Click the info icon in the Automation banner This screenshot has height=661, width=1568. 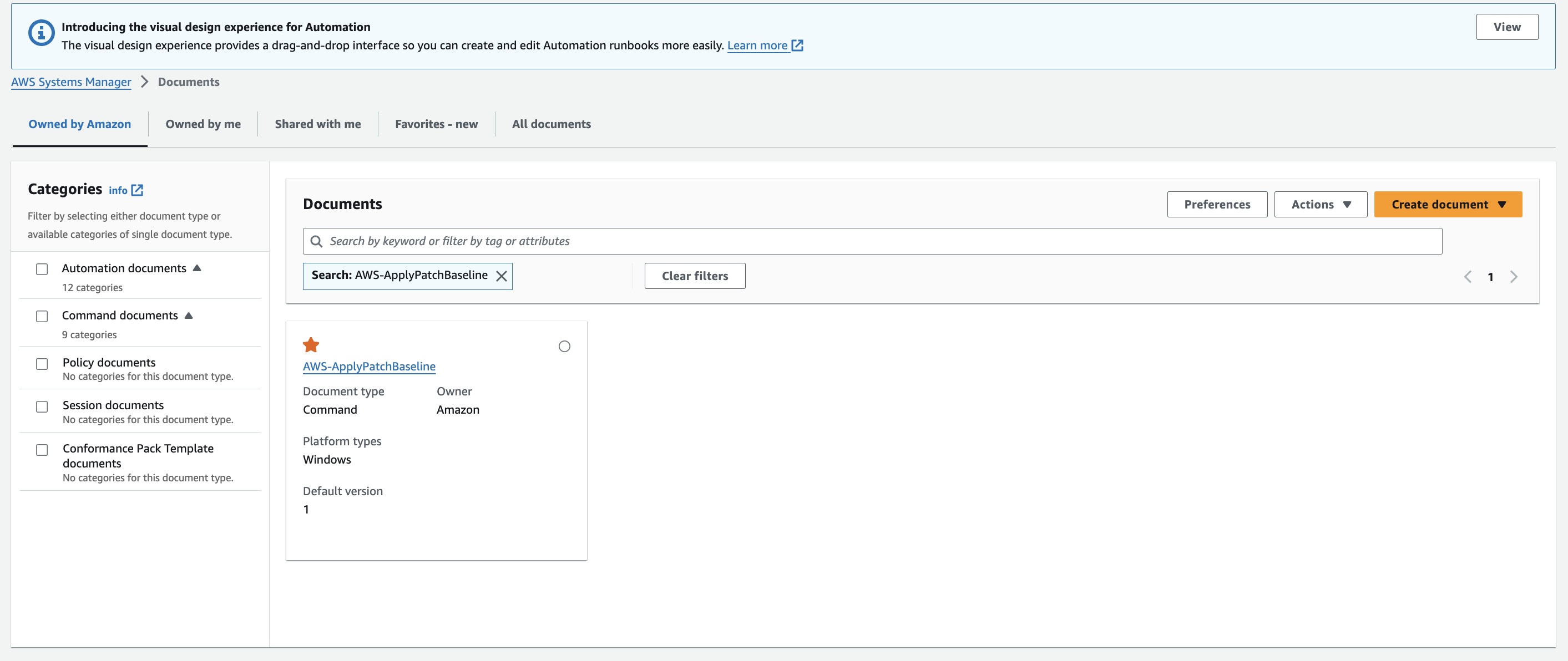click(41, 33)
